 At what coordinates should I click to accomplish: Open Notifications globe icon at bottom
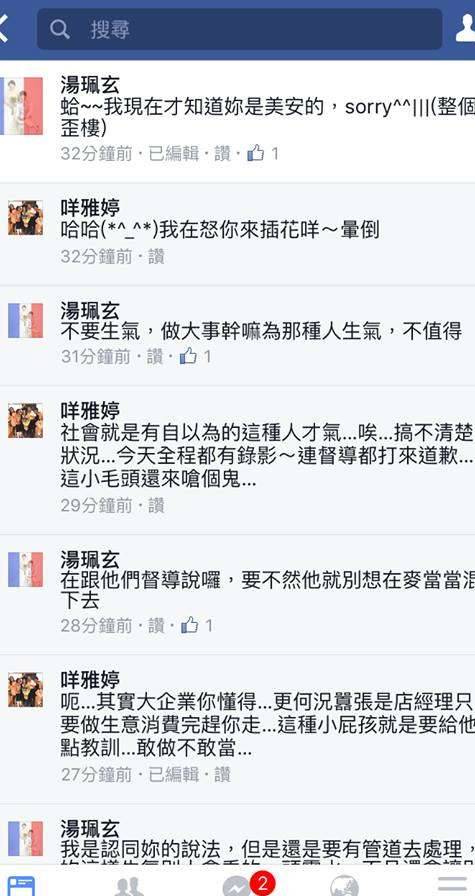pos(345,886)
